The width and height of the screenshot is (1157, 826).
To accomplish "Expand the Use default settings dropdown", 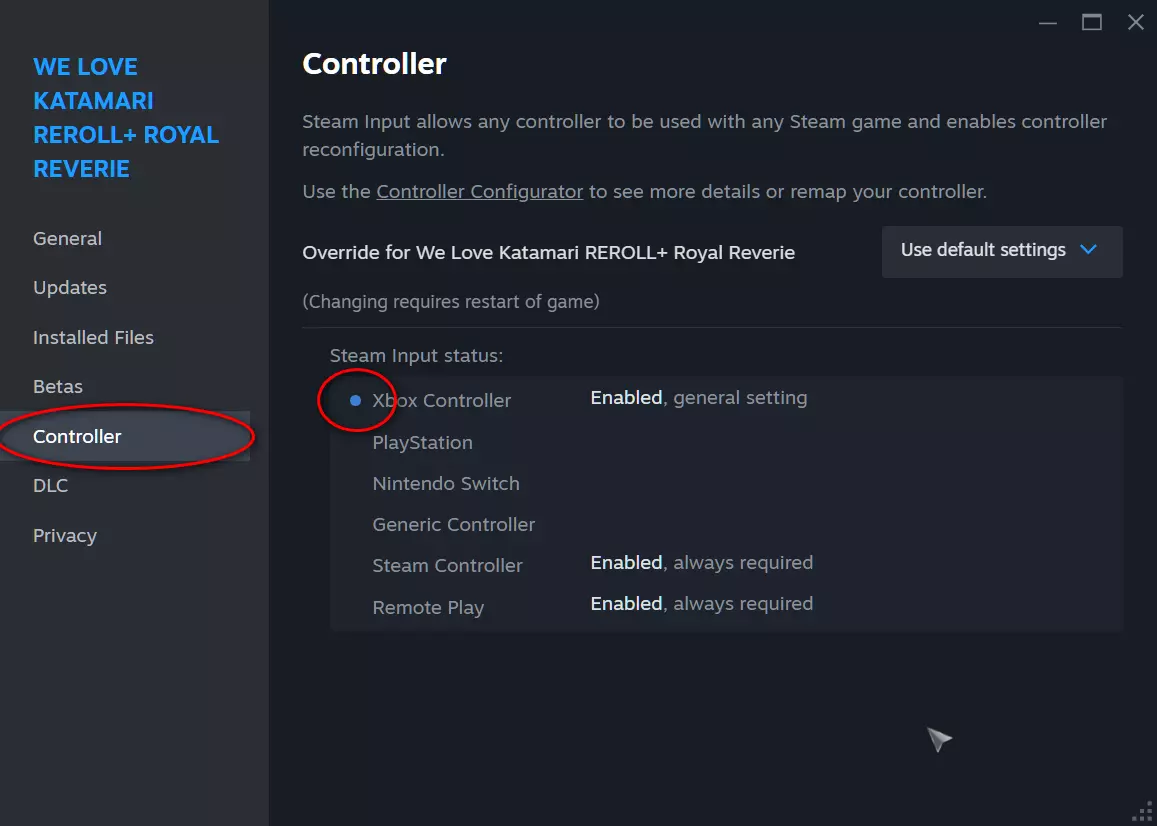I will (x=1001, y=251).
